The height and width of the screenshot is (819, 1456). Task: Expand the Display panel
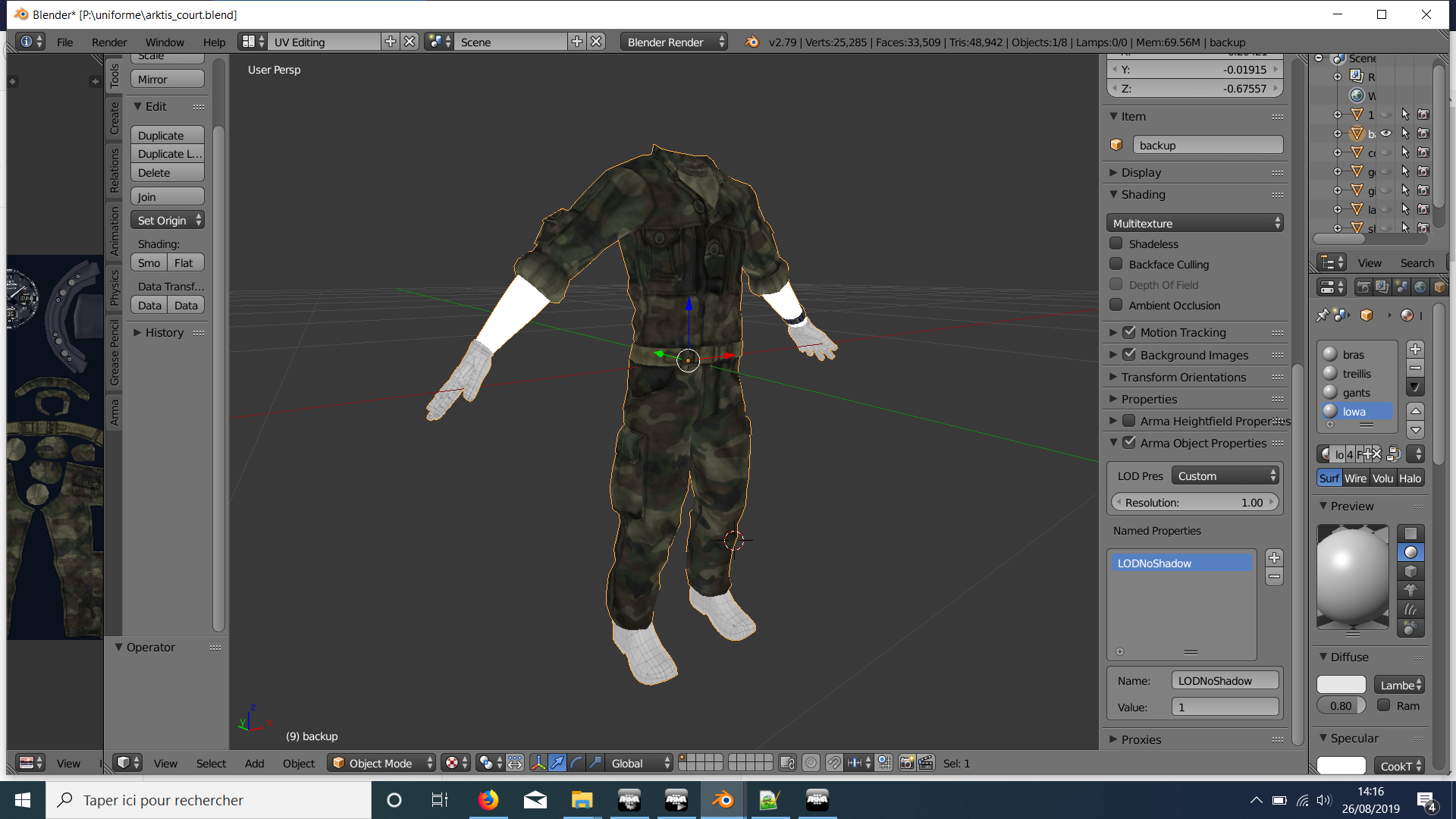click(x=1141, y=172)
